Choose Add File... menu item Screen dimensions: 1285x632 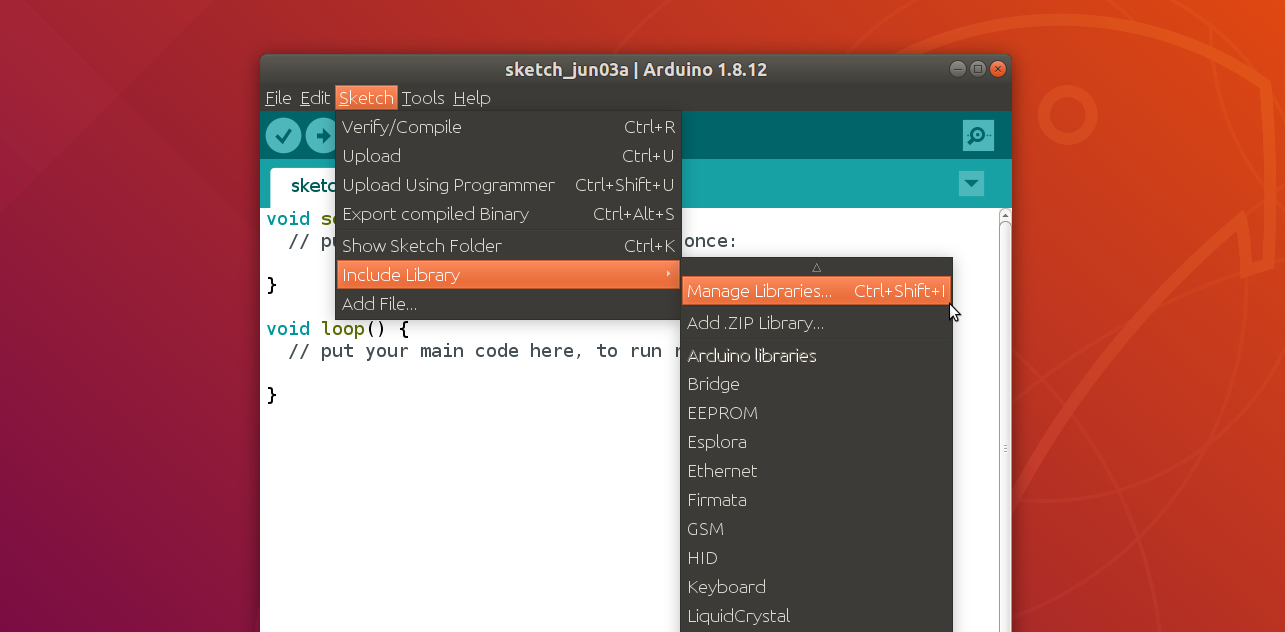click(508, 304)
